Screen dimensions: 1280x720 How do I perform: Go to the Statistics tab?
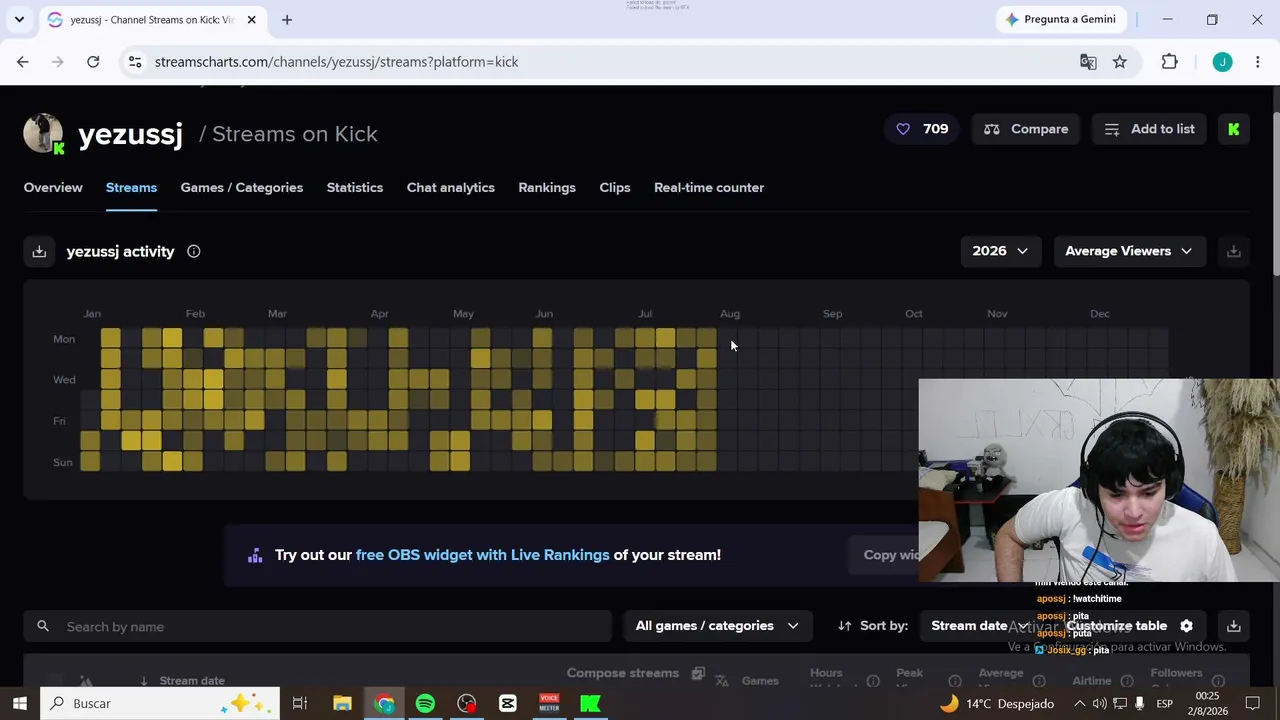[355, 188]
